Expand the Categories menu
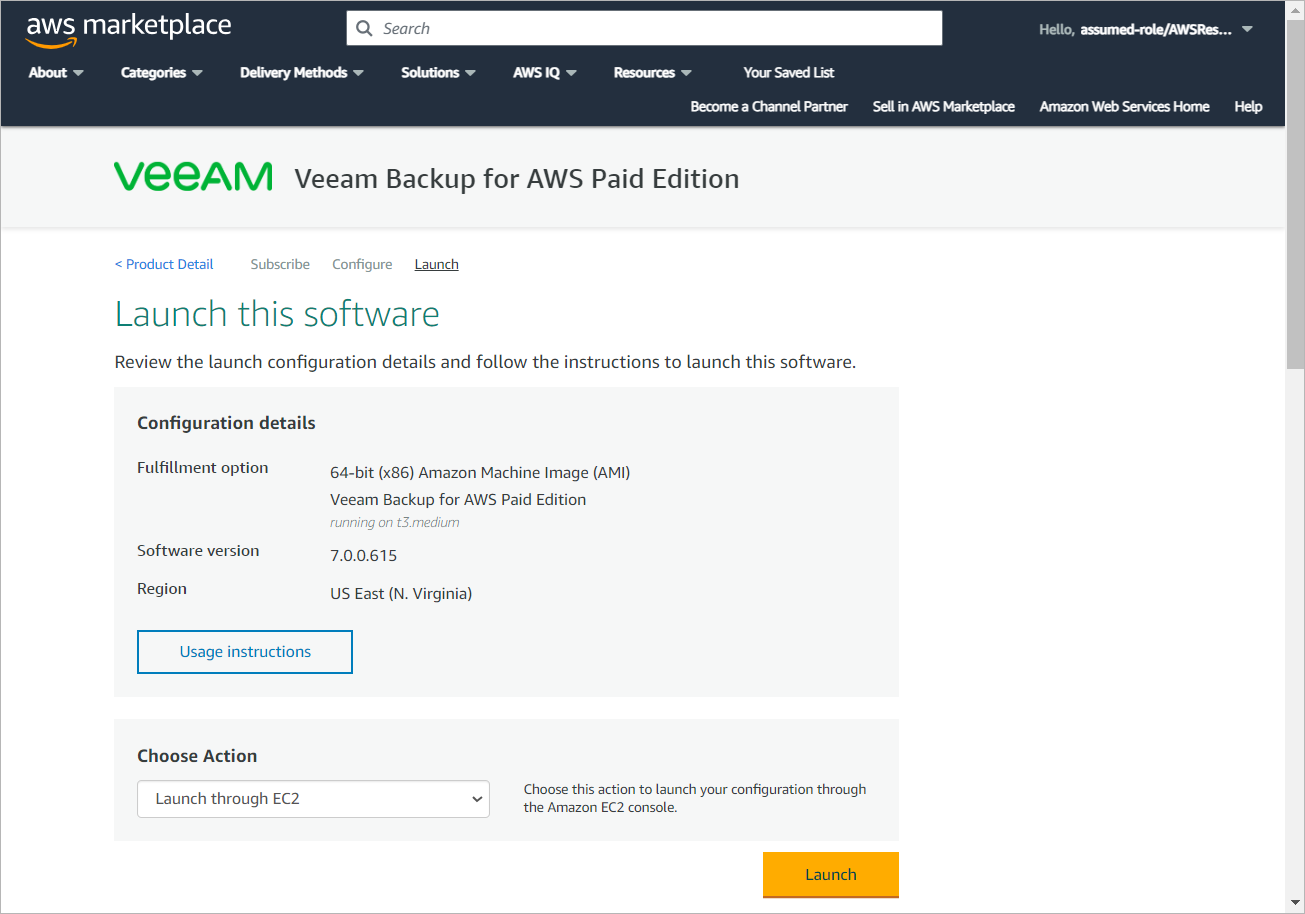 (162, 73)
